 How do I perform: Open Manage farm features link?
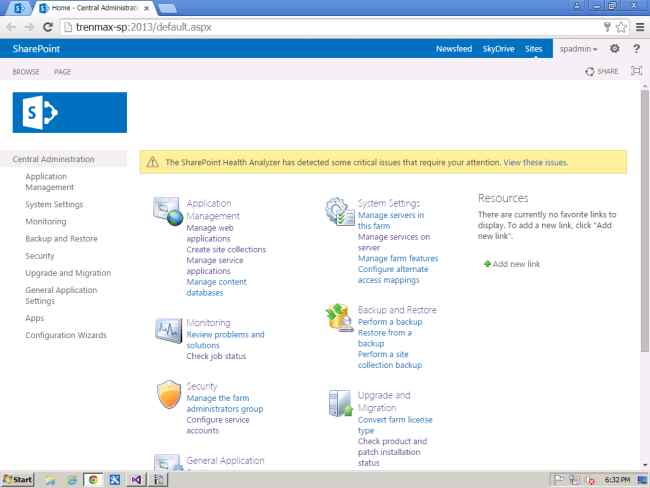point(398,258)
